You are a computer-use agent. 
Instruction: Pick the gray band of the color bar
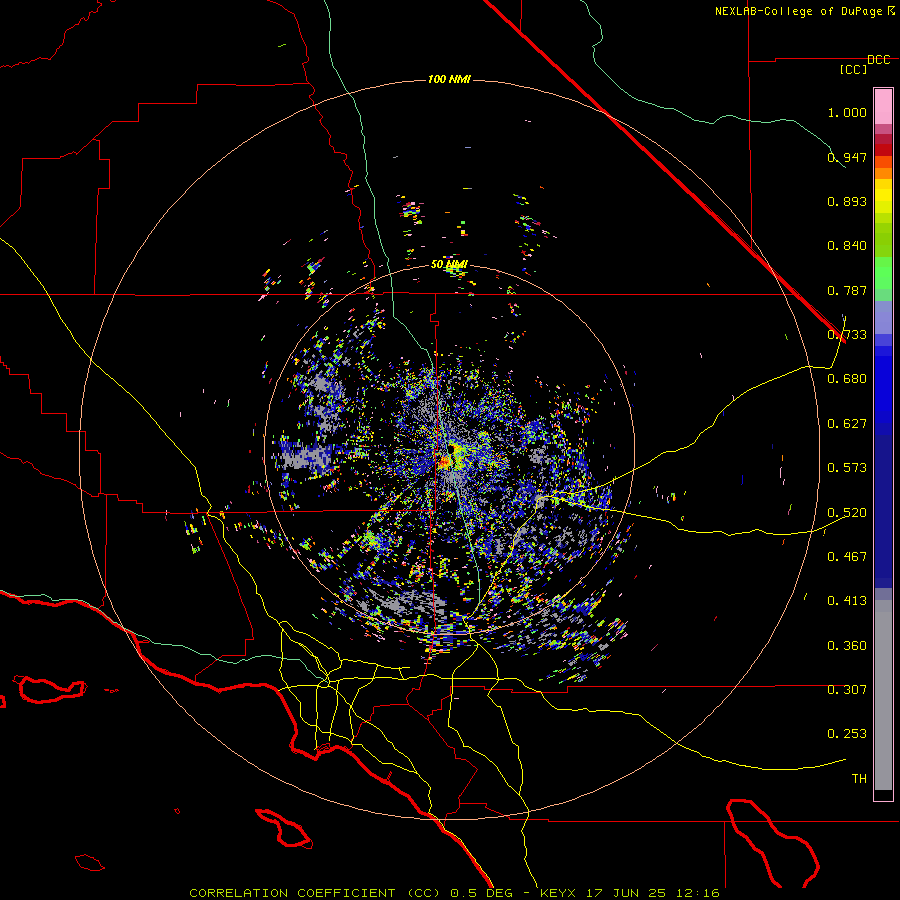883,695
